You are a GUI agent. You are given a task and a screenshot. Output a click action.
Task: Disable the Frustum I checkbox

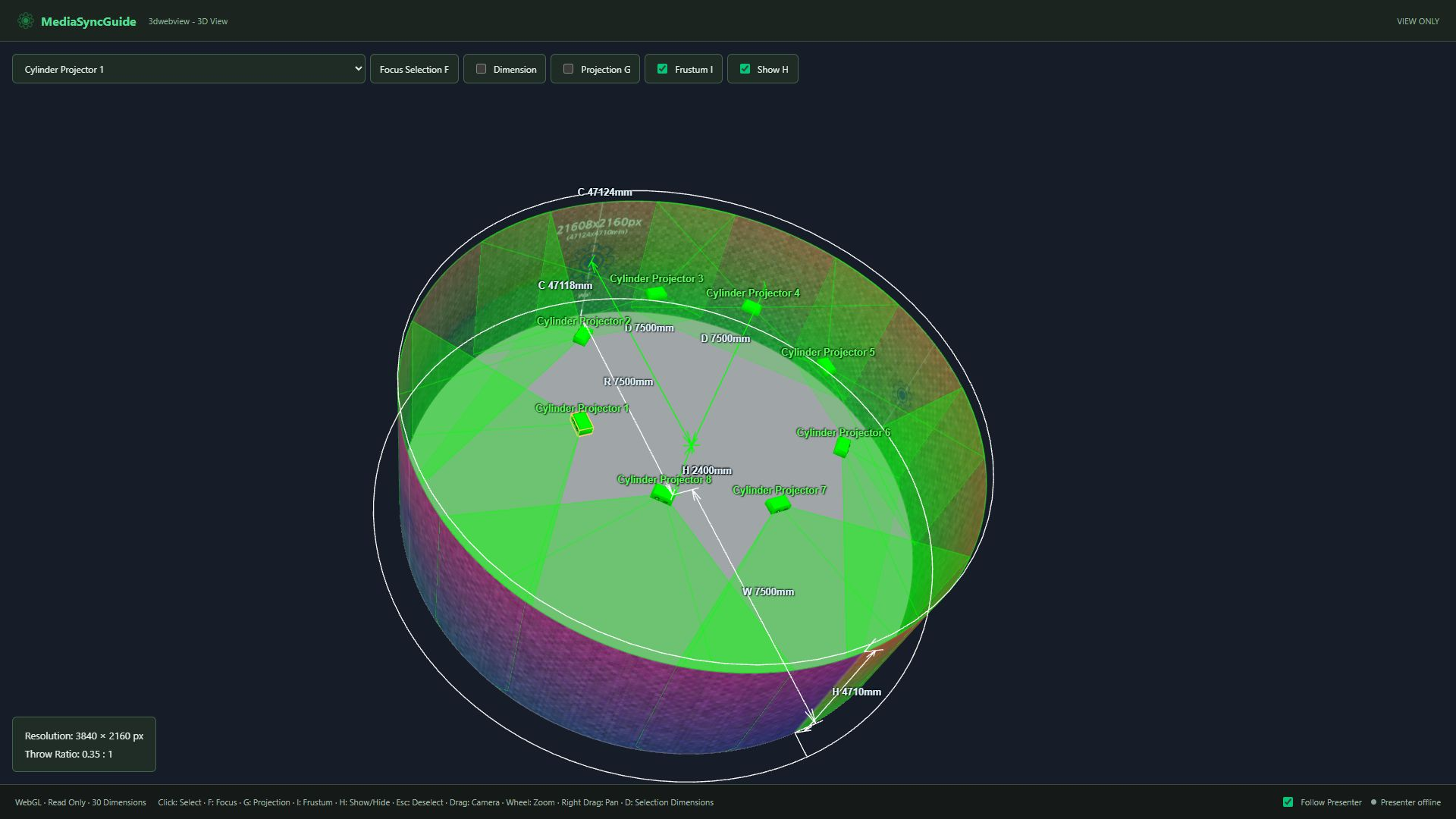point(662,69)
